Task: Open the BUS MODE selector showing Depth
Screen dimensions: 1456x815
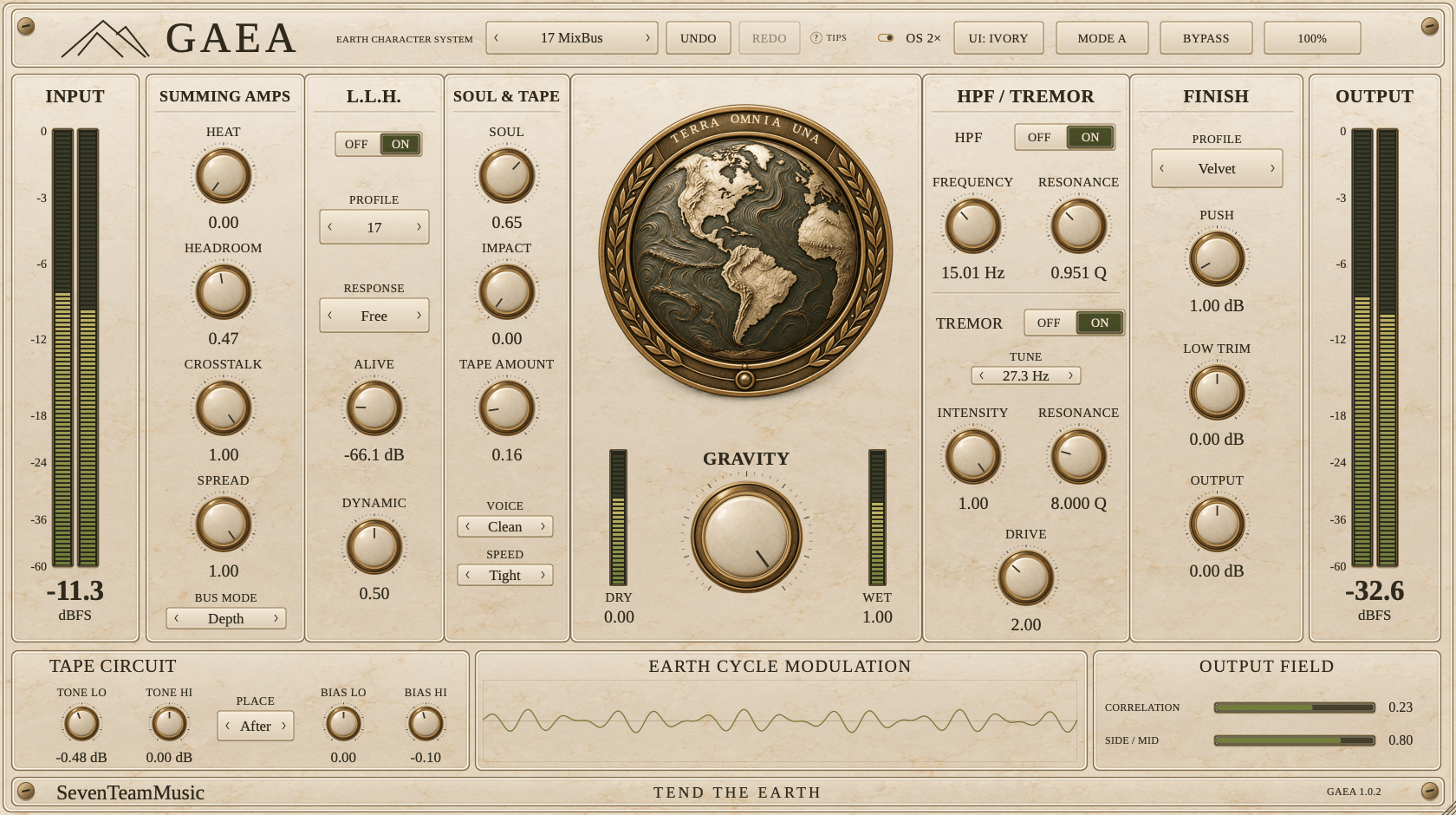Action: tap(226, 618)
